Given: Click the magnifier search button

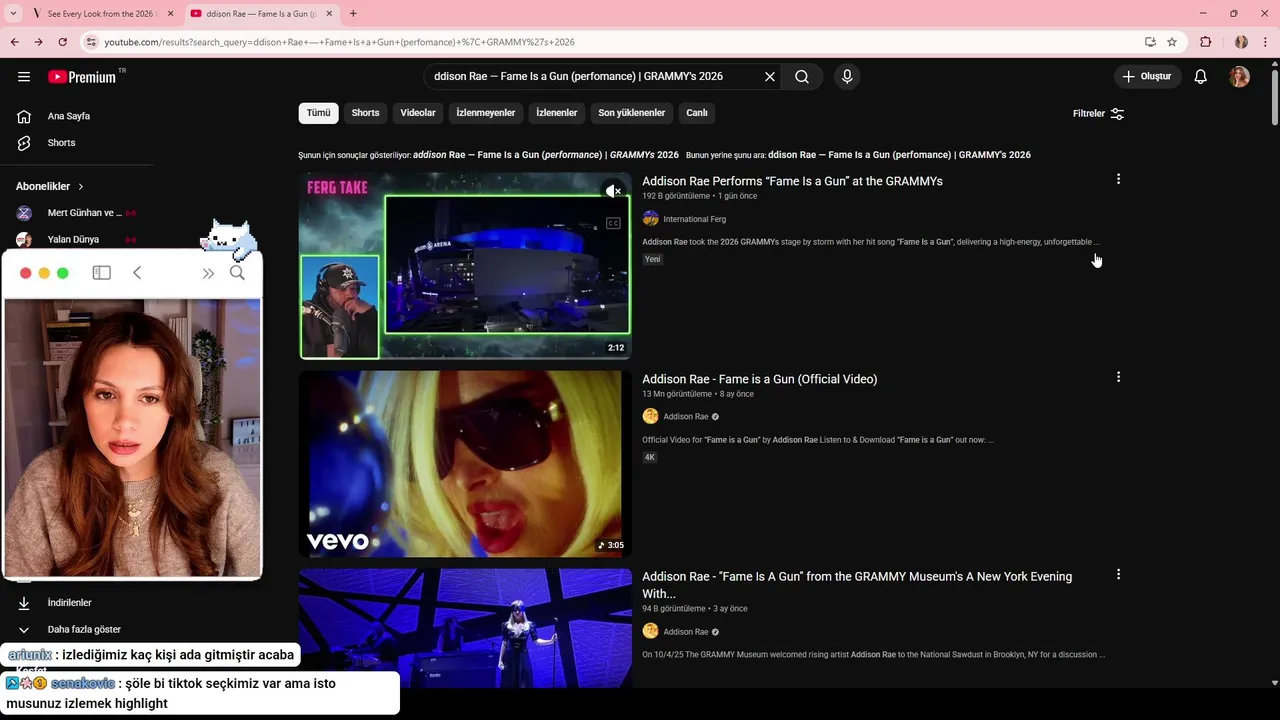Looking at the screenshot, I should click(x=802, y=77).
